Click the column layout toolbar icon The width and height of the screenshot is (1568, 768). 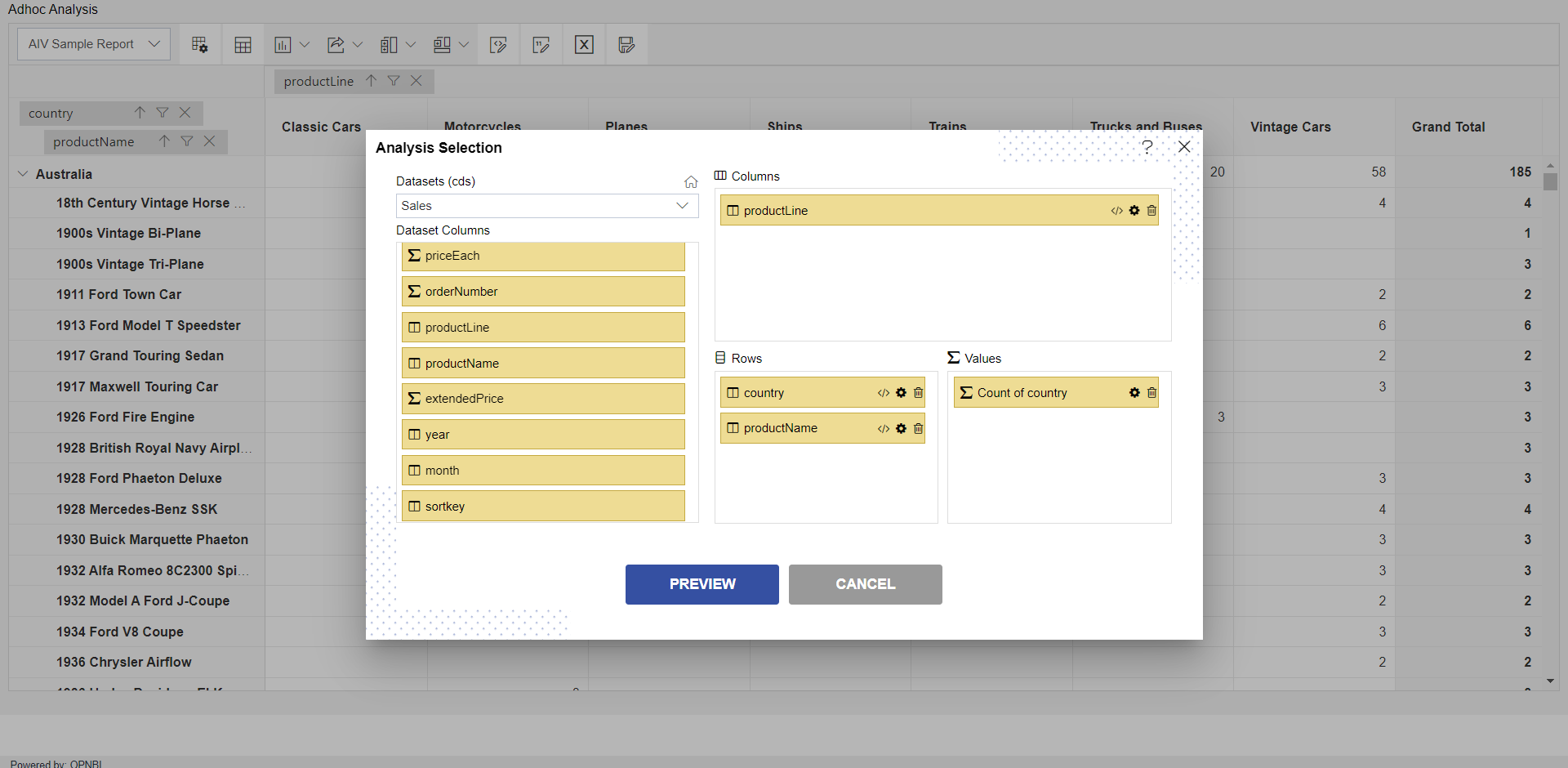pos(389,45)
